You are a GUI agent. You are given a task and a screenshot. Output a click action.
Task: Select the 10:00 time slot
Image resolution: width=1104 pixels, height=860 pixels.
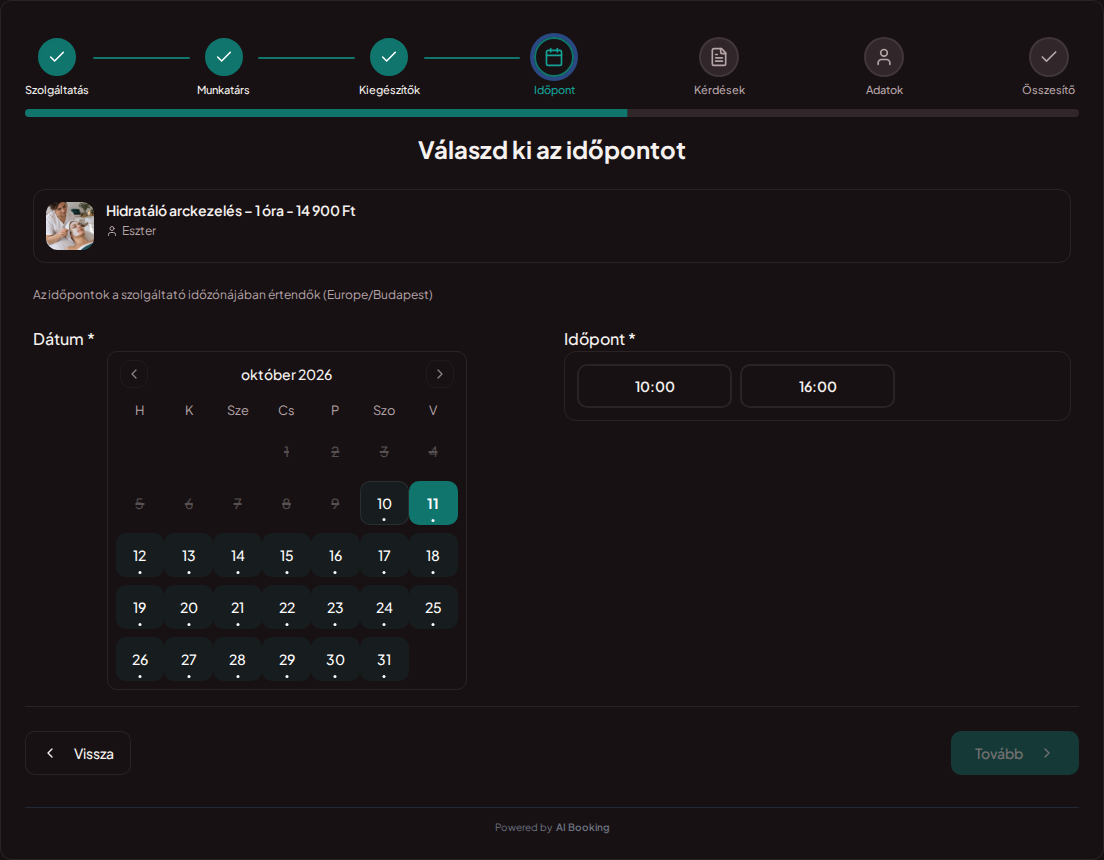[654, 386]
